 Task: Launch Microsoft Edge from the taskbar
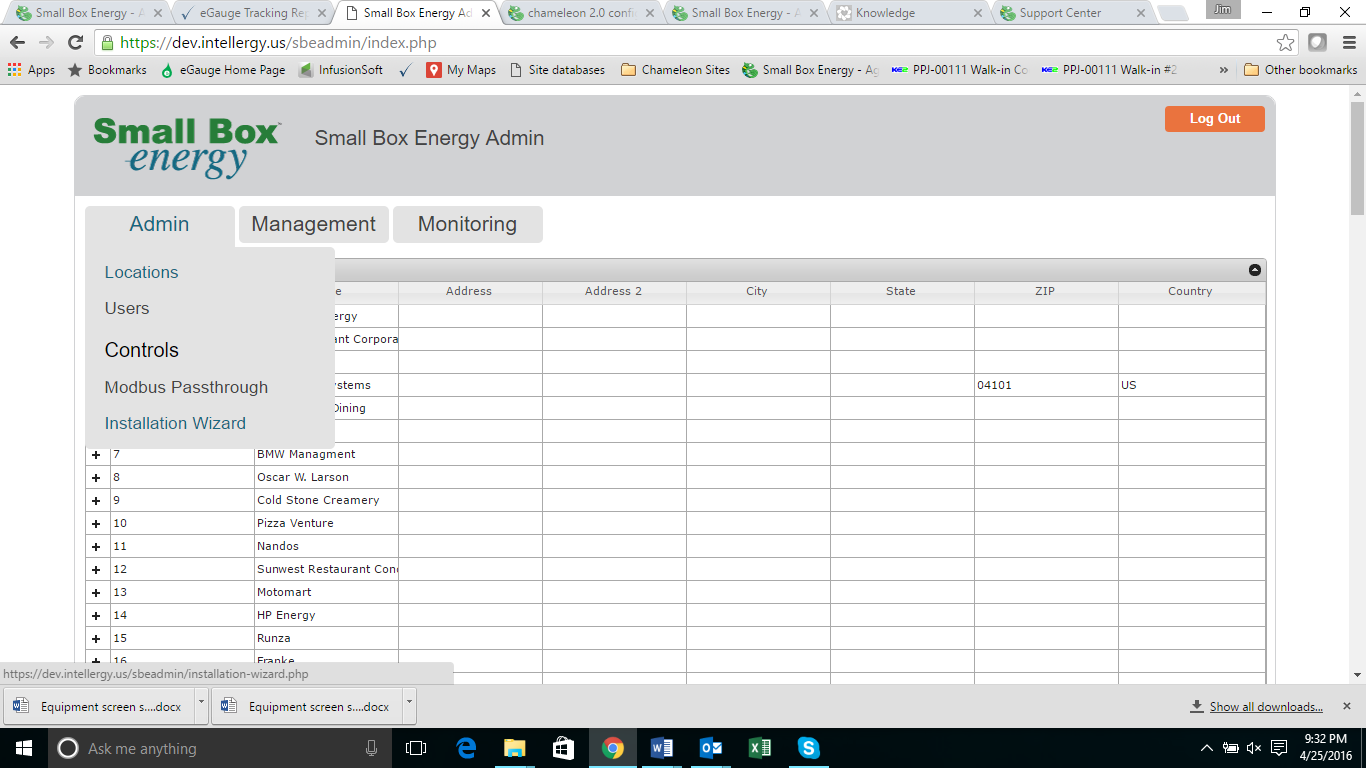coord(466,748)
